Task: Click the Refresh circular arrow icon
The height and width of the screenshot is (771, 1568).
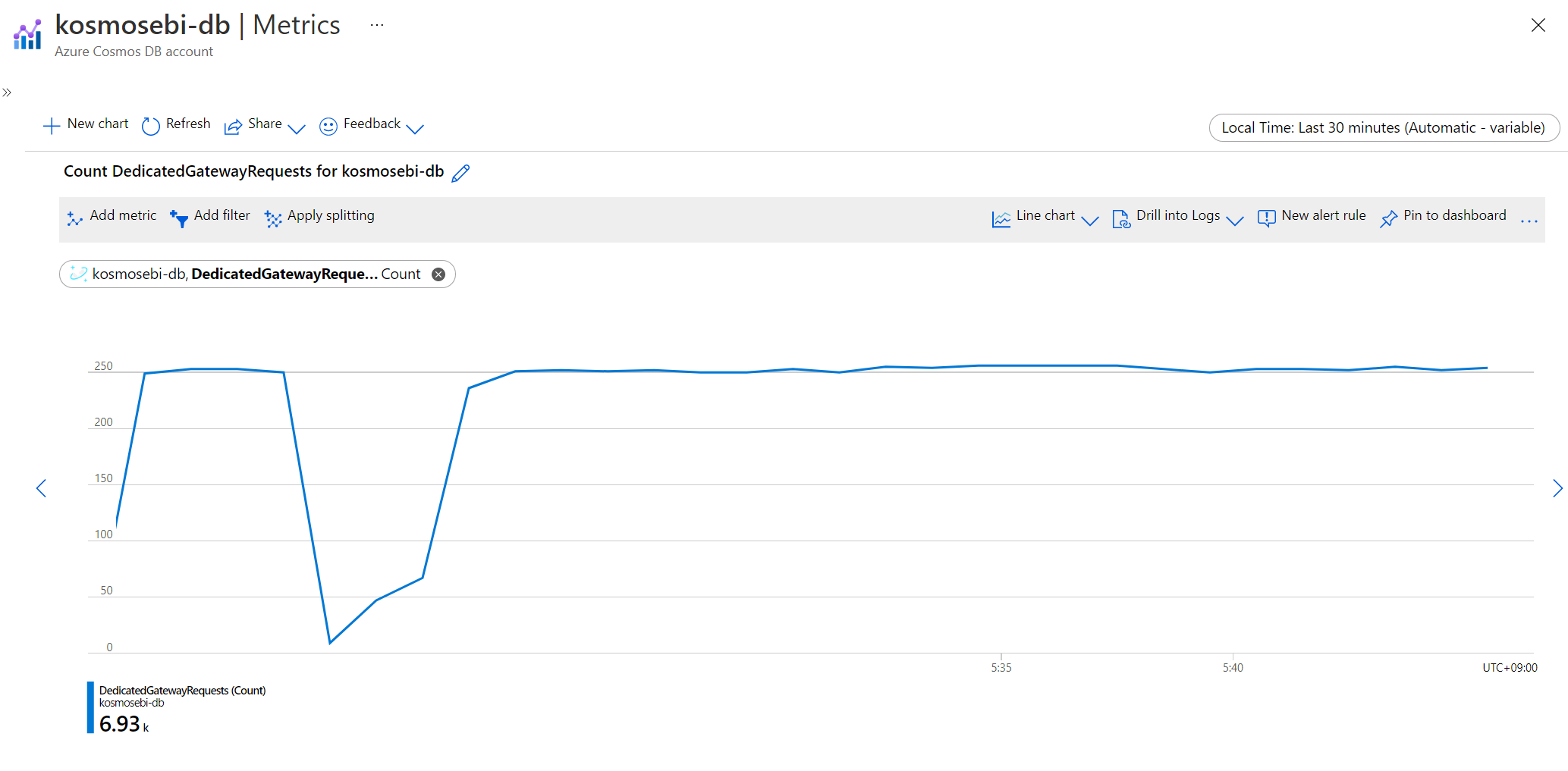Action: (151, 126)
